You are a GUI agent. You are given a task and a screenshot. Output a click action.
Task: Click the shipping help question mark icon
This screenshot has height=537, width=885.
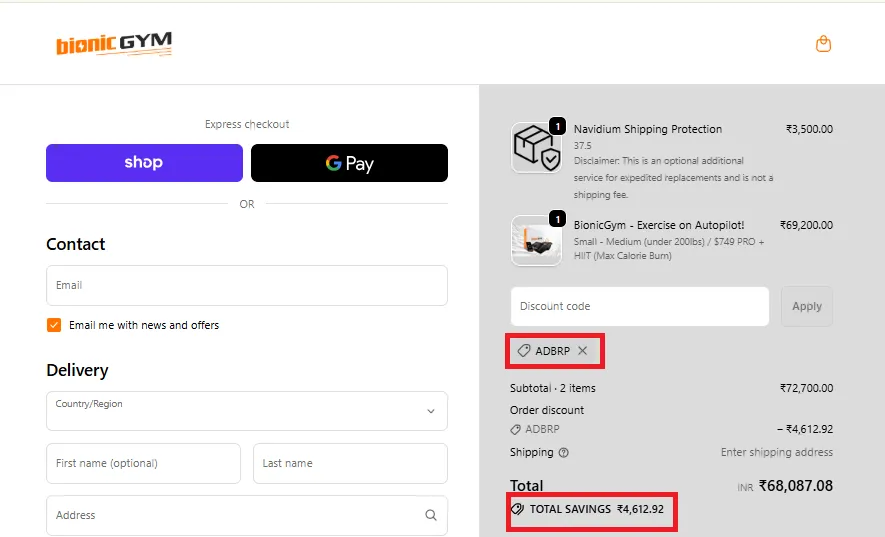[x=563, y=453]
